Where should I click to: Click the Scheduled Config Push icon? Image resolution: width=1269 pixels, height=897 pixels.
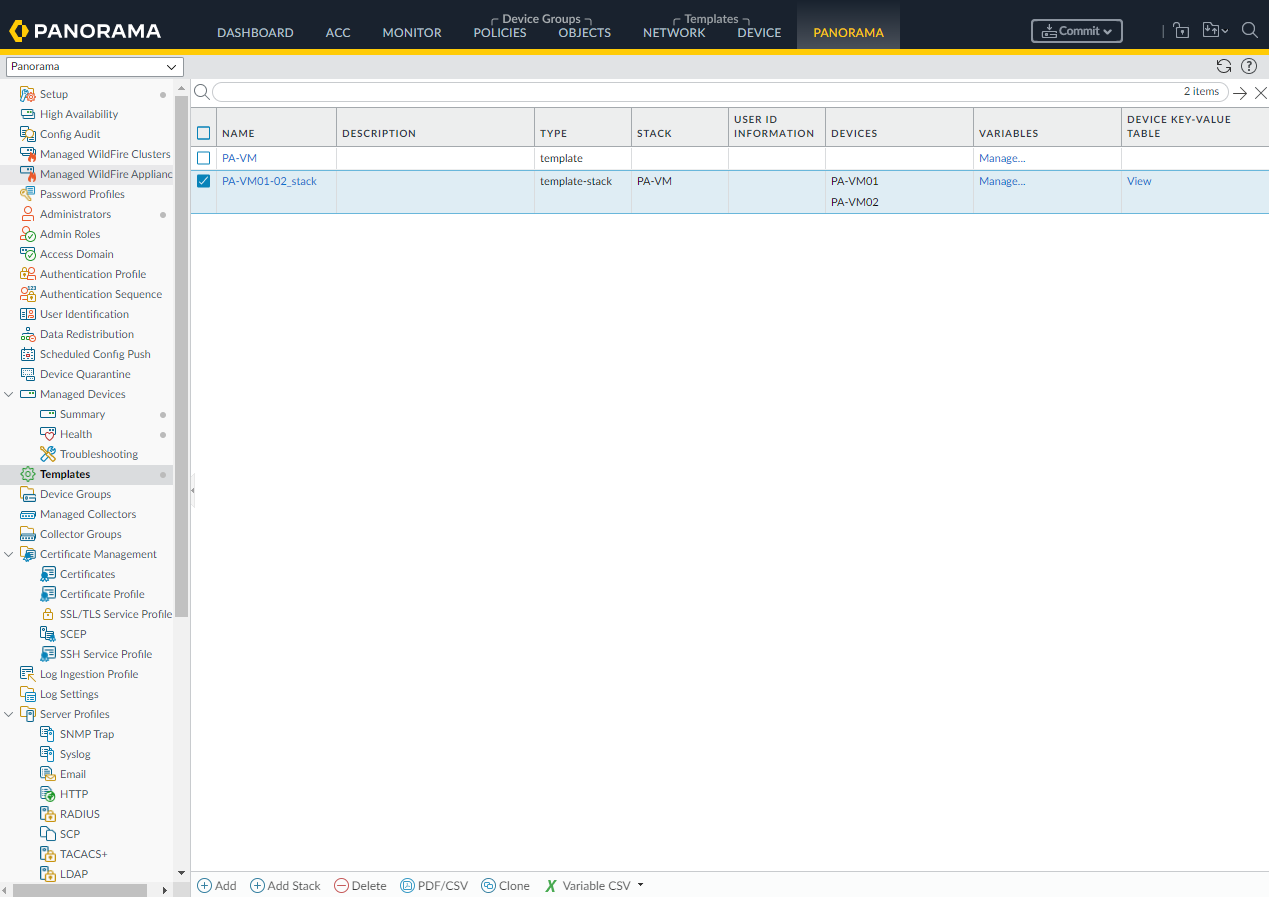point(28,354)
